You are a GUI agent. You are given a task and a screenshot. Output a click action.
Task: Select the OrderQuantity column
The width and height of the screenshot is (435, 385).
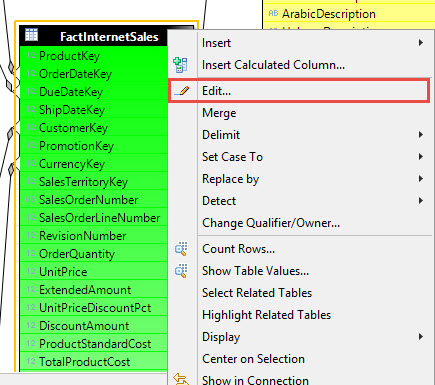pos(93,253)
